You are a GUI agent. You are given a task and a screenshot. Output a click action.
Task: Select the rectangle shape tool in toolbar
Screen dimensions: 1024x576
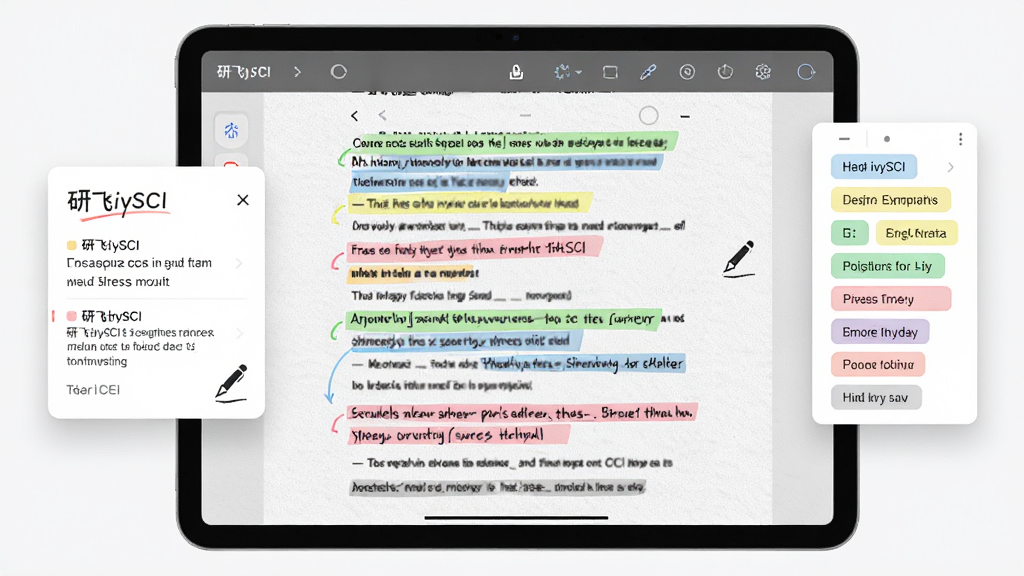[x=610, y=72]
